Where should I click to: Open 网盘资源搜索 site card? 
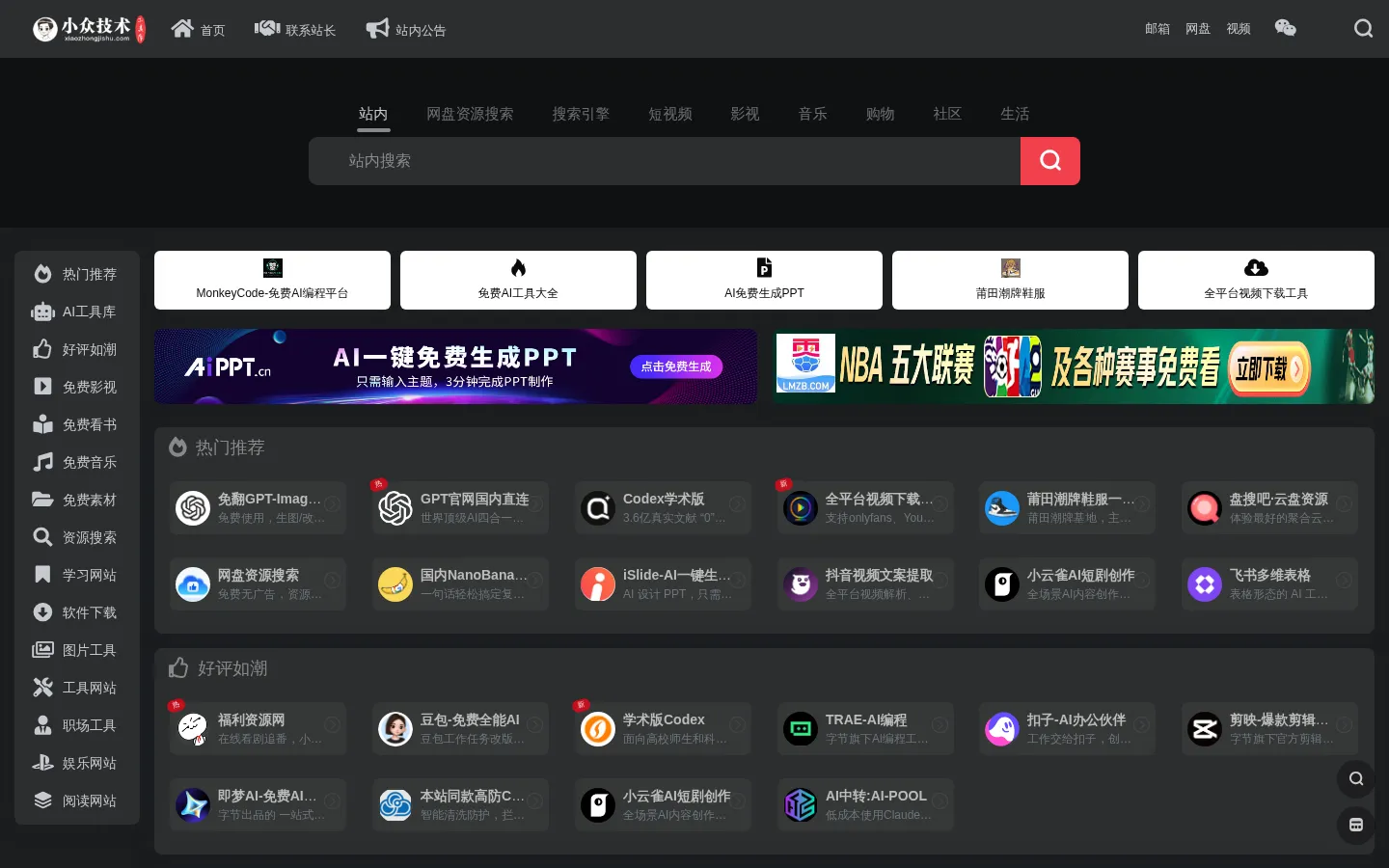click(258, 583)
